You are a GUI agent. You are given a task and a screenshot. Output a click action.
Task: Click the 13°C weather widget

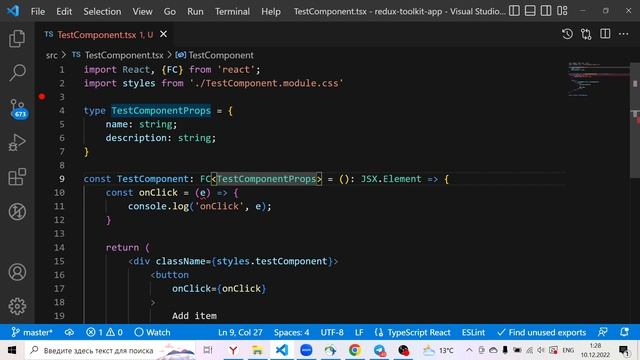click(438, 350)
